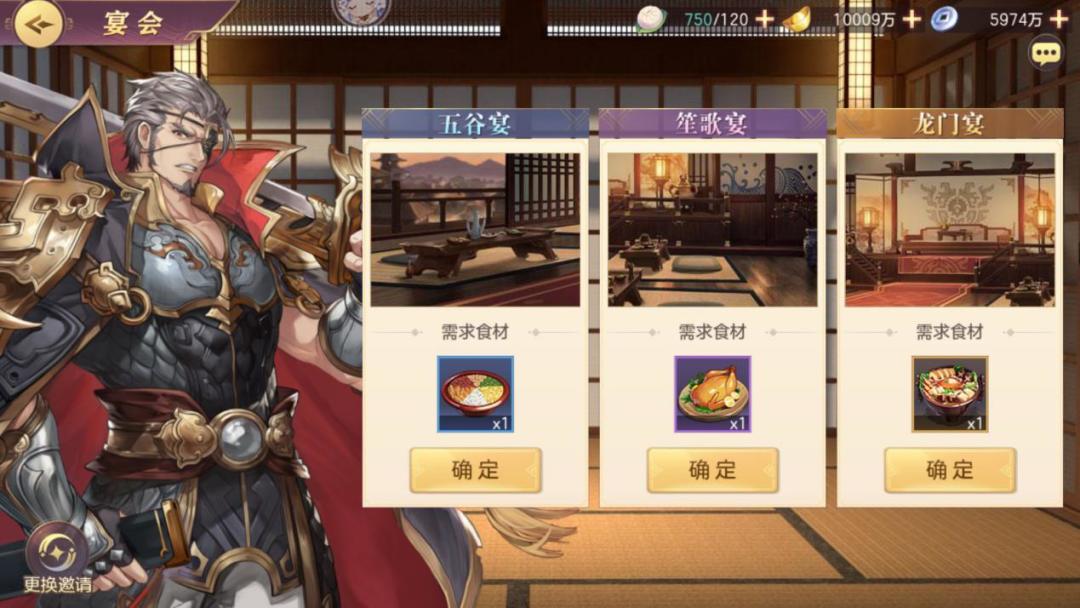View the 龙门宴 hall scene thumbnail
Screen dimensions: 1080x608
click(950, 230)
